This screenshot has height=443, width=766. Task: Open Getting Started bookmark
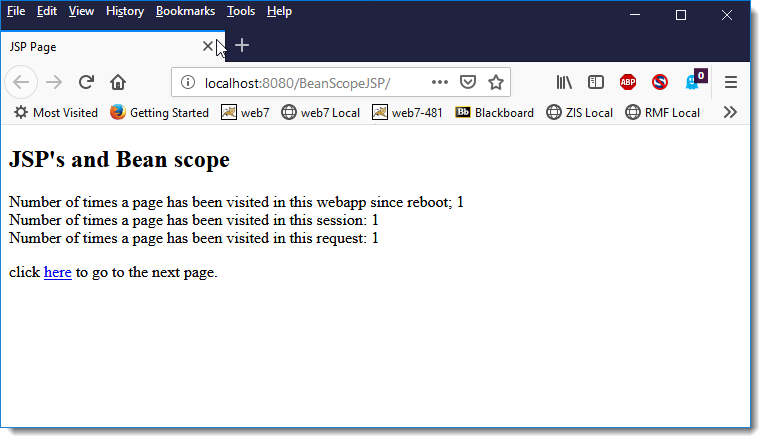click(x=159, y=113)
